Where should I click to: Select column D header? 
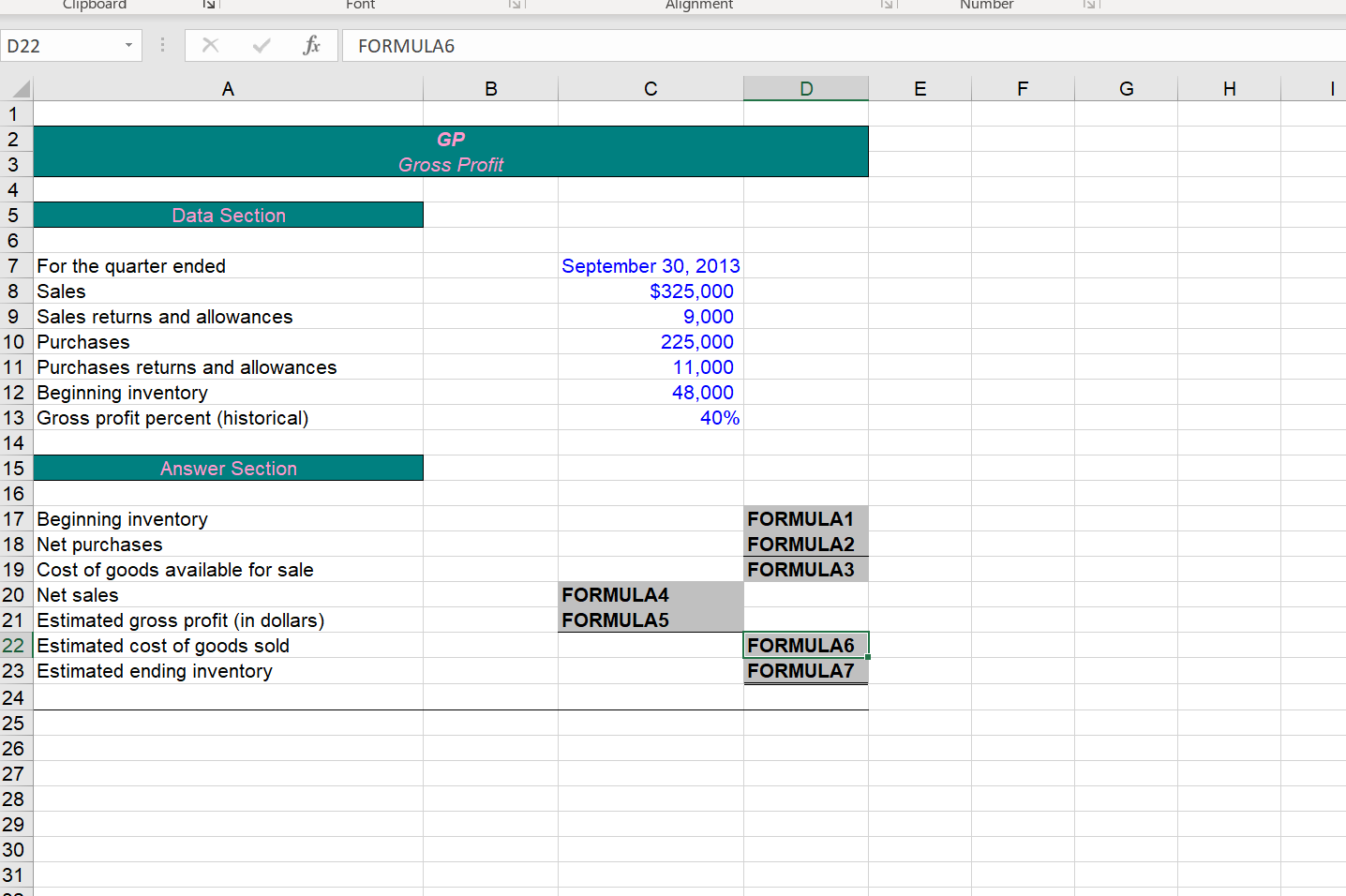[805, 87]
